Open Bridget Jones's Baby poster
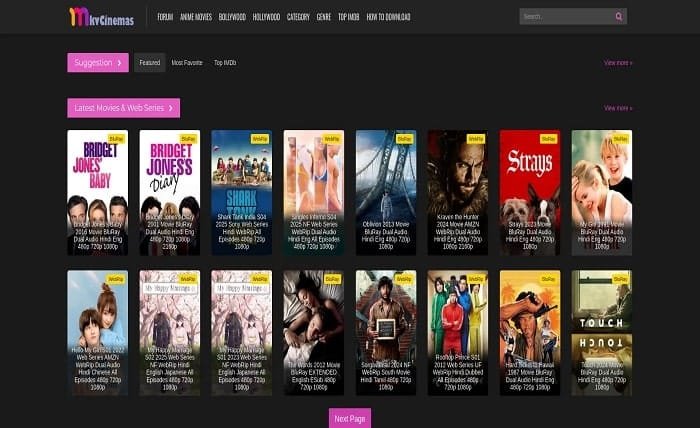 97,192
